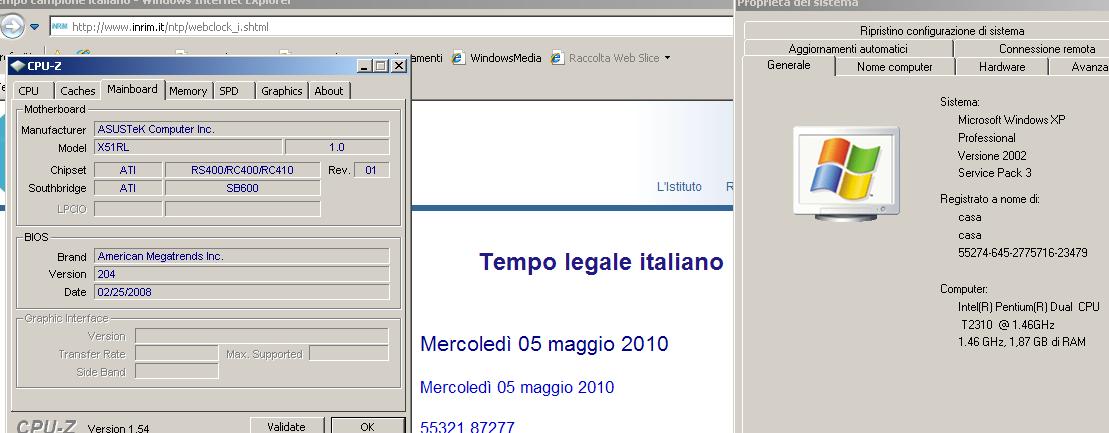Open the Raccolta Web Slice favorite
The height and width of the screenshot is (433, 1109).
point(614,58)
